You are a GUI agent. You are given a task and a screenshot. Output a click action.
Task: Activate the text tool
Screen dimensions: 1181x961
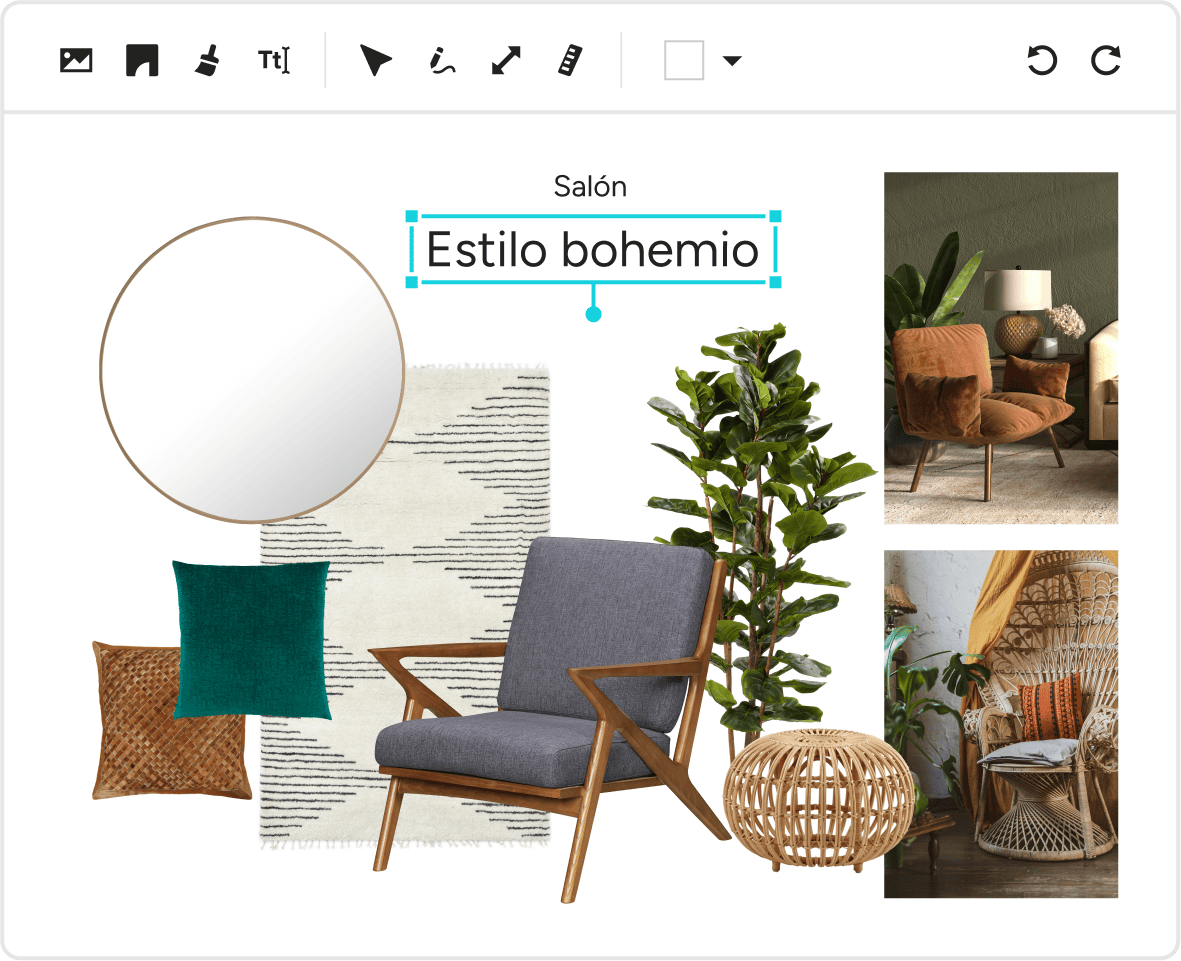[x=273, y=61]
